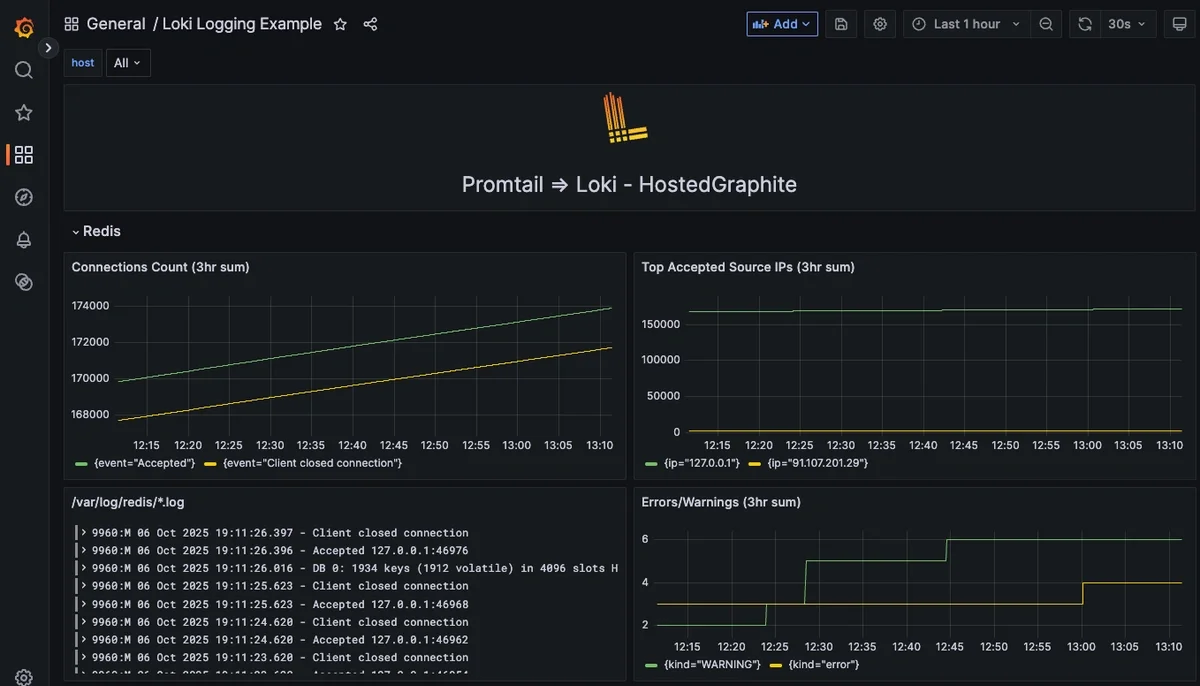Open the host variable All dropdown
This screenshot has width=1200, height=686.
coord(128,63)
